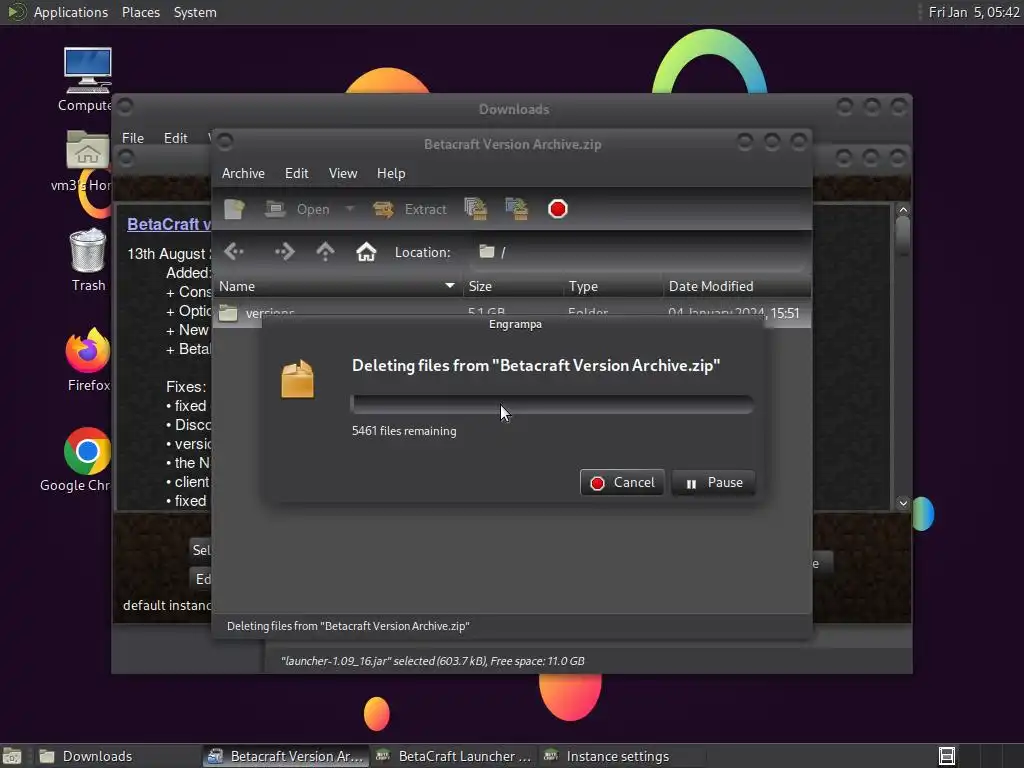Sort by the Size column header

click(x=513, y=286)
